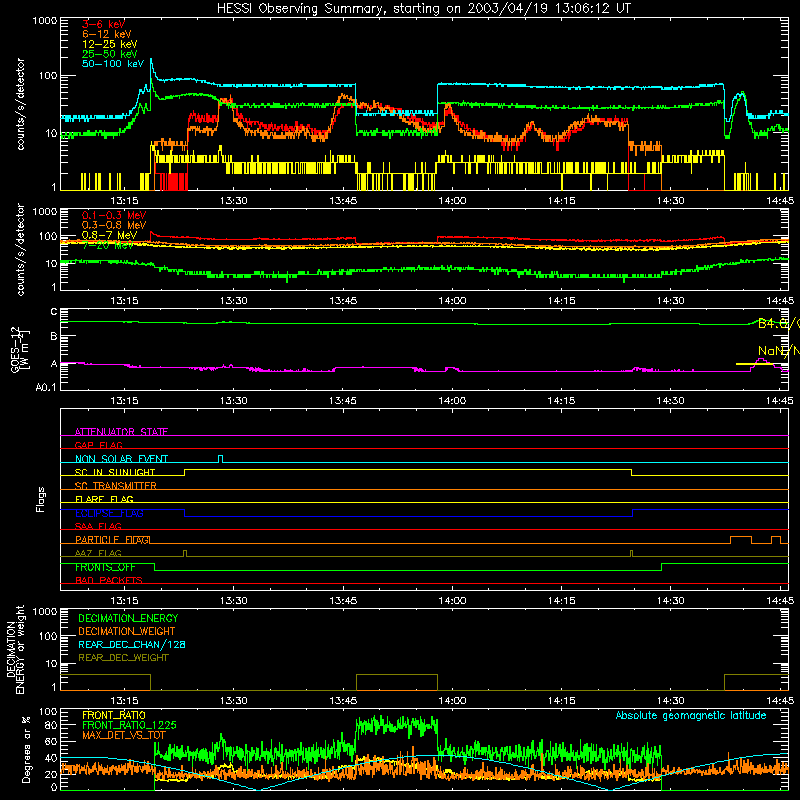Click the Absolute geomagnetic latitude label

click(691, 715)
